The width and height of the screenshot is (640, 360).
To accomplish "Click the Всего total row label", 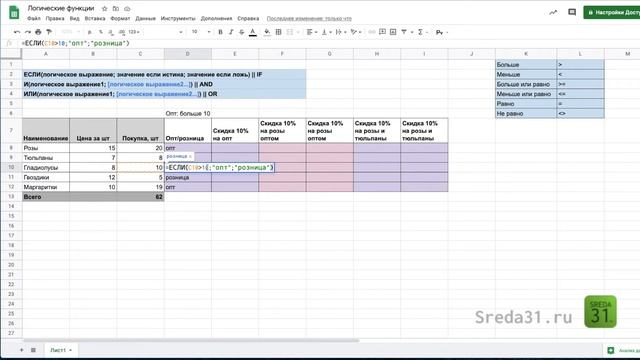I will point(46,197).
